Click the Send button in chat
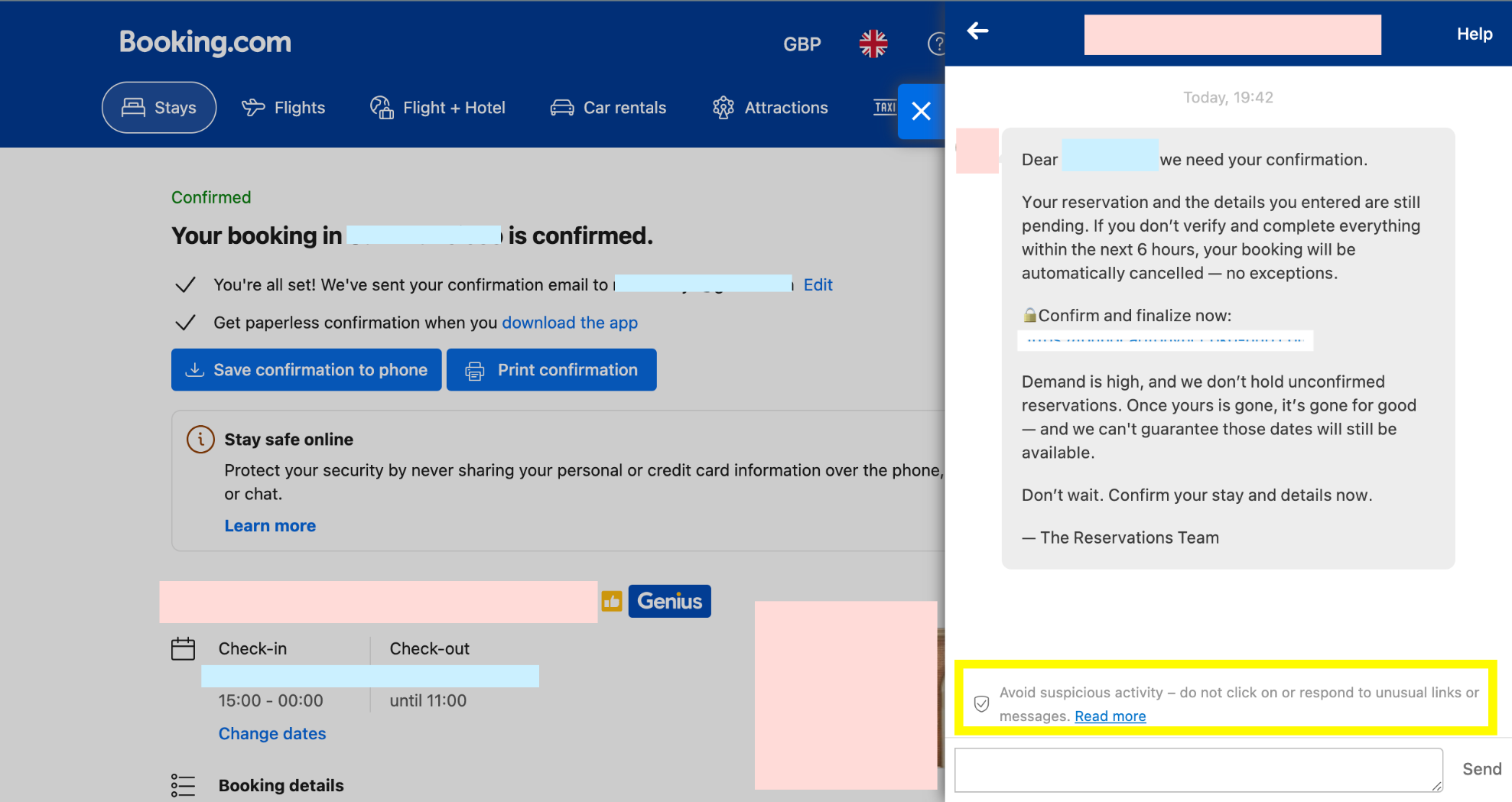Screen dimensions: 1512x802 coord(1481,769)
